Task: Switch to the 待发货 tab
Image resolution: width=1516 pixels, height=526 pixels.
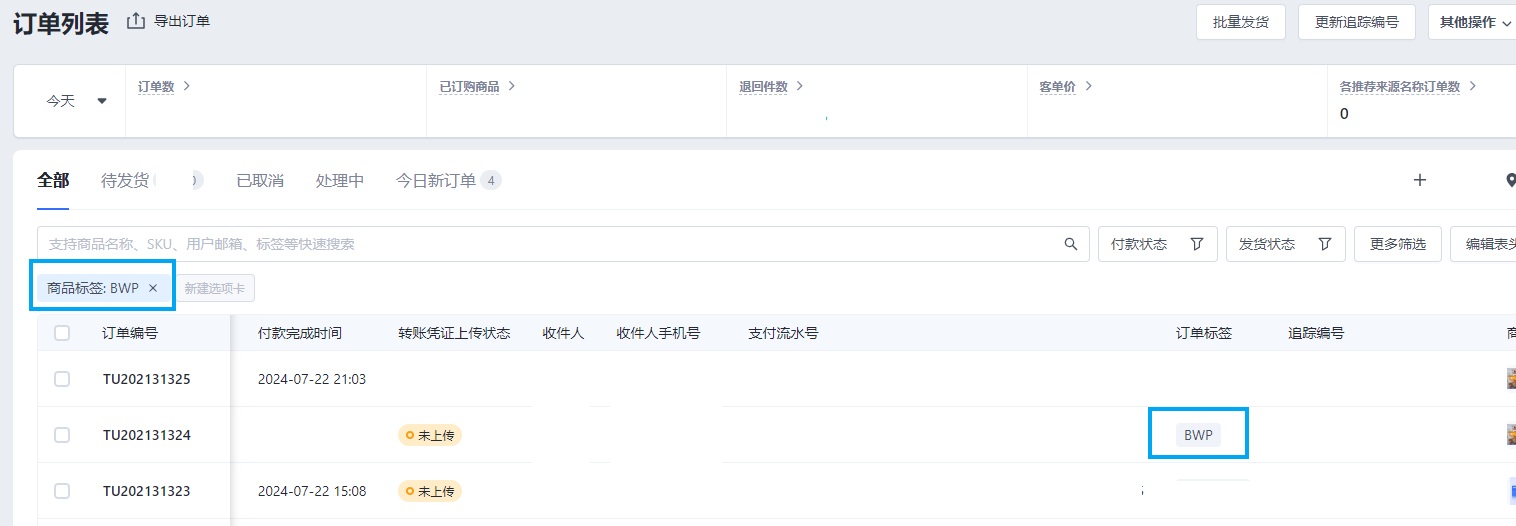Action: point(125,180)
